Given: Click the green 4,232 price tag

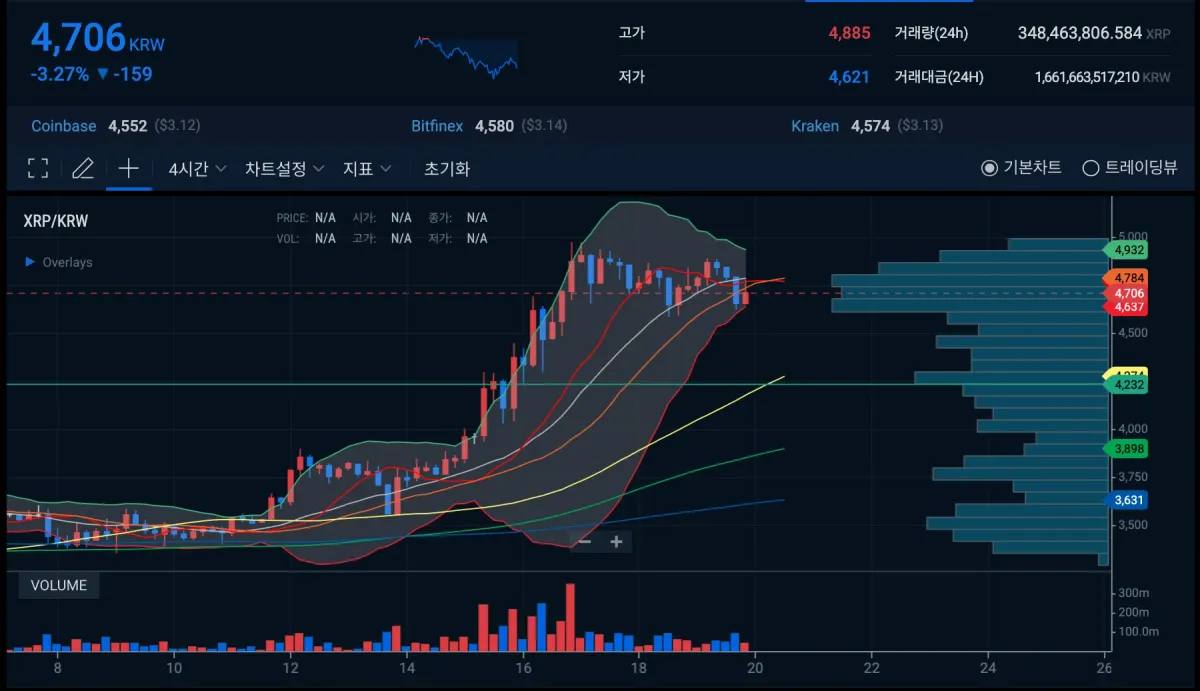Looking at the screenshot, I should [1126, 384].
